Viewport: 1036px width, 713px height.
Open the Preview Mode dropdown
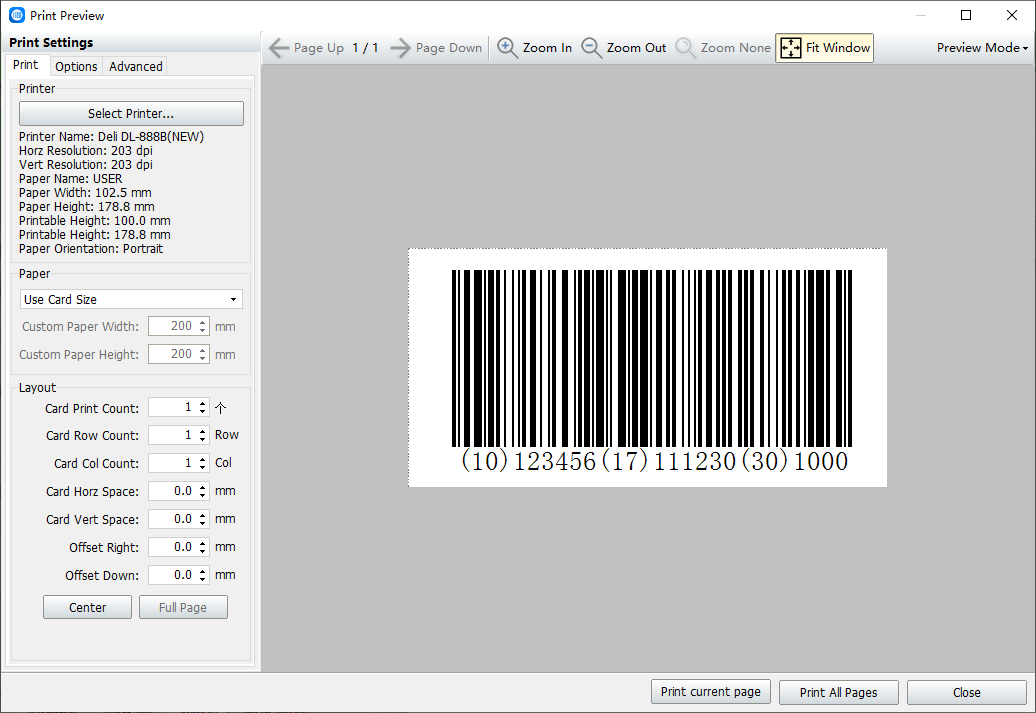982,48
